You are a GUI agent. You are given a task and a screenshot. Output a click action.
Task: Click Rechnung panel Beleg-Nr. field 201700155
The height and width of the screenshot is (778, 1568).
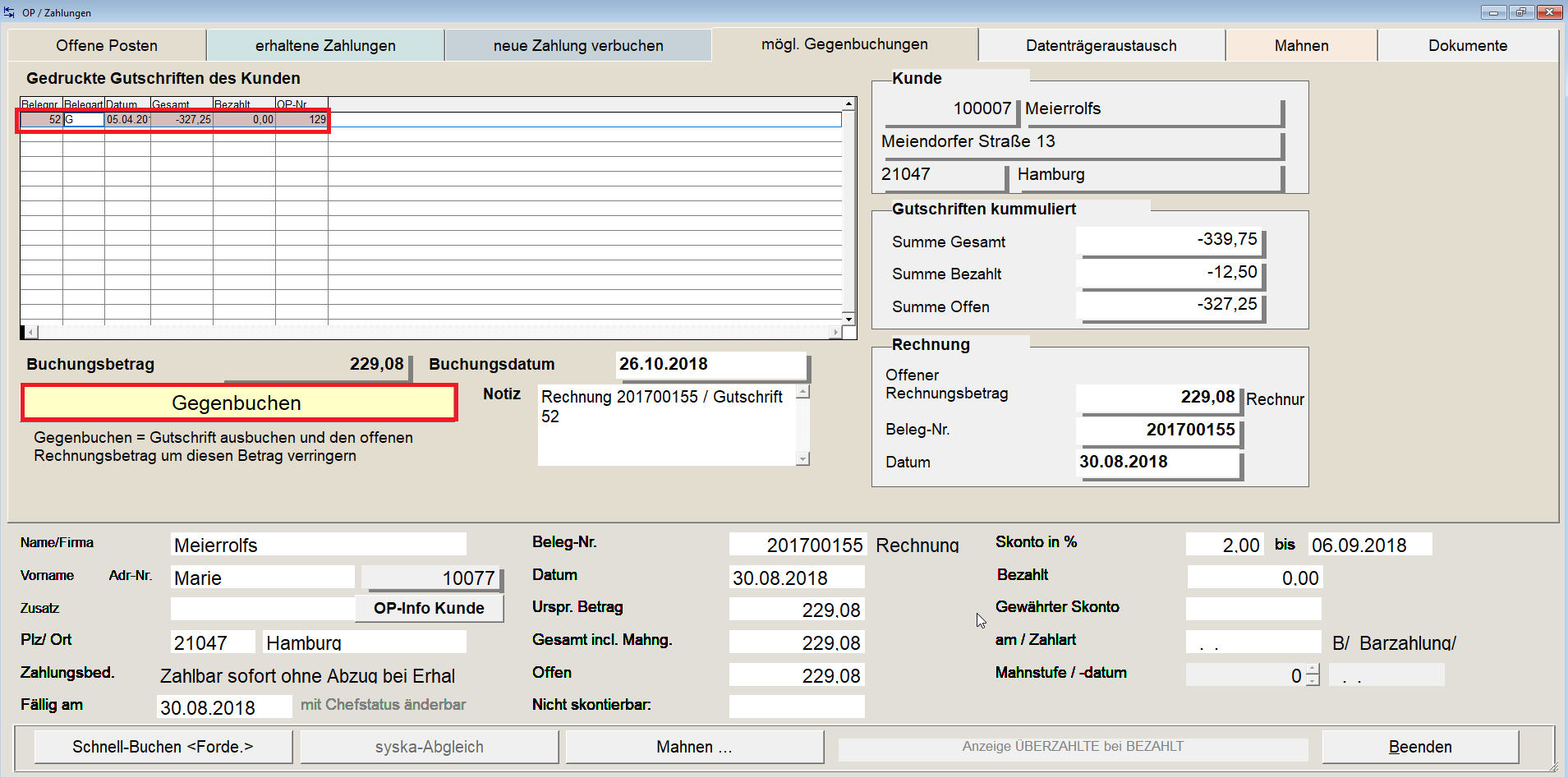point(1157,430)
